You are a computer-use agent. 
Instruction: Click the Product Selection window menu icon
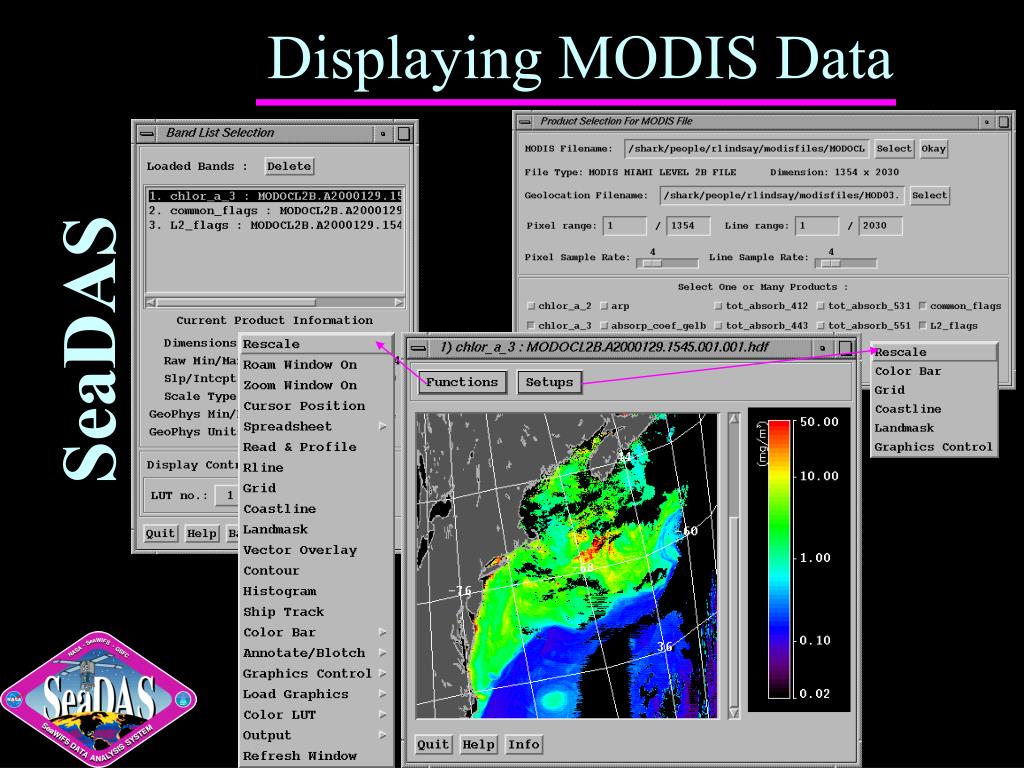coord(525,122)
